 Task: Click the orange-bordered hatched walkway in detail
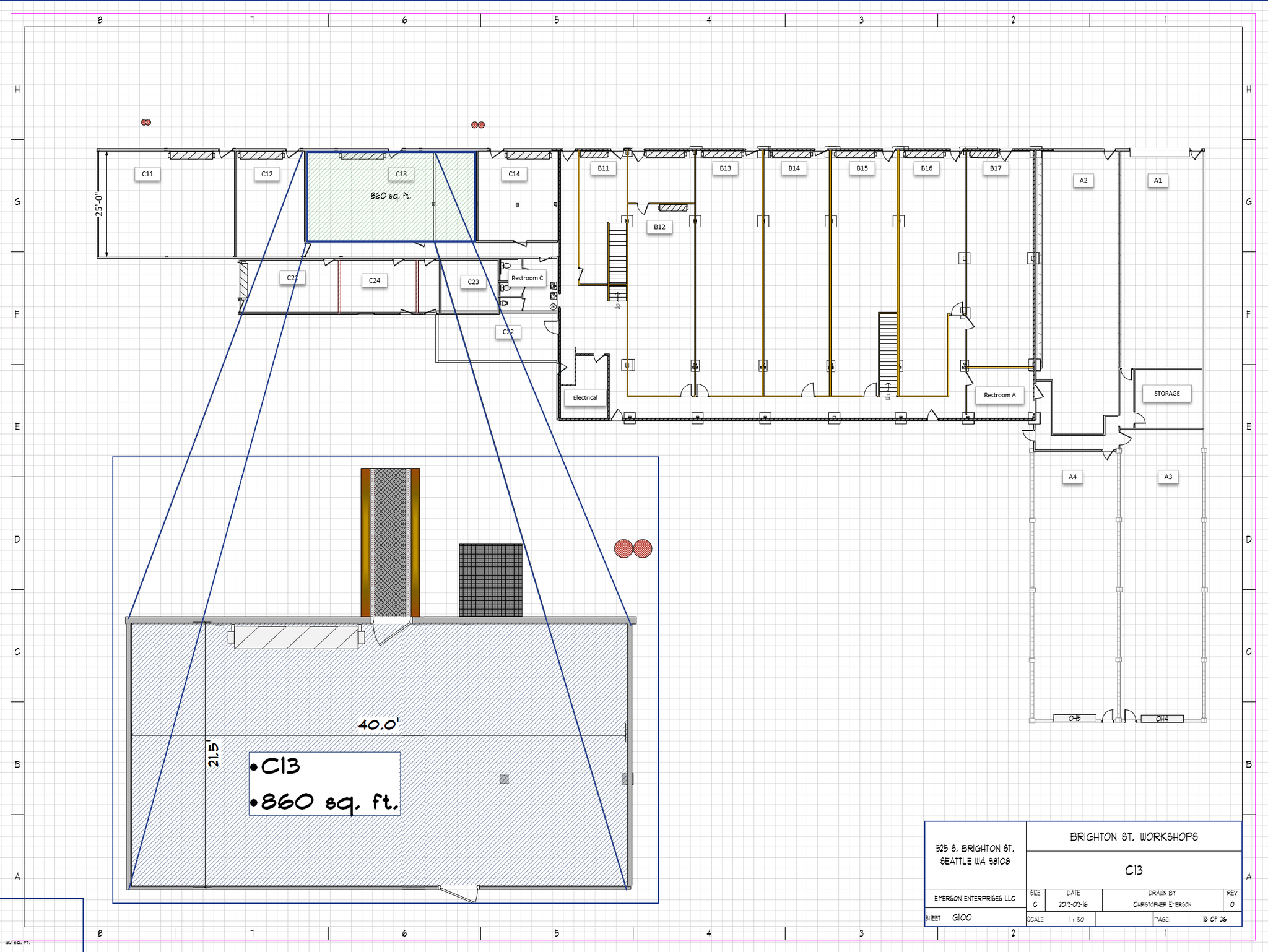[390, 542]
